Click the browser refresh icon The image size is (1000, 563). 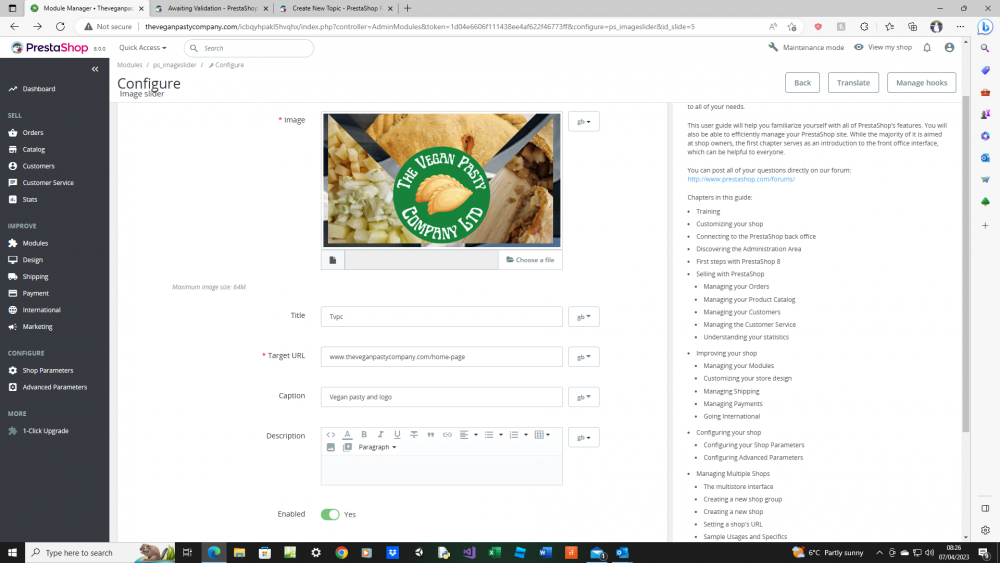[60, 26]
